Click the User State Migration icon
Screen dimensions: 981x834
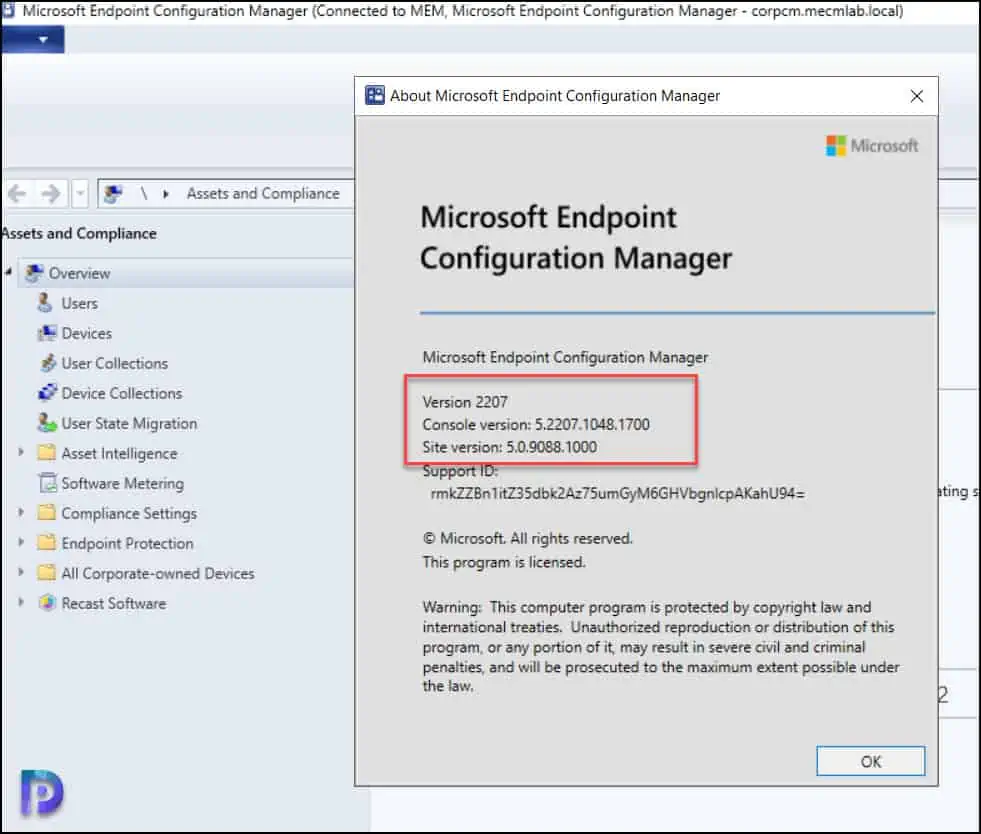pos(47,423)
